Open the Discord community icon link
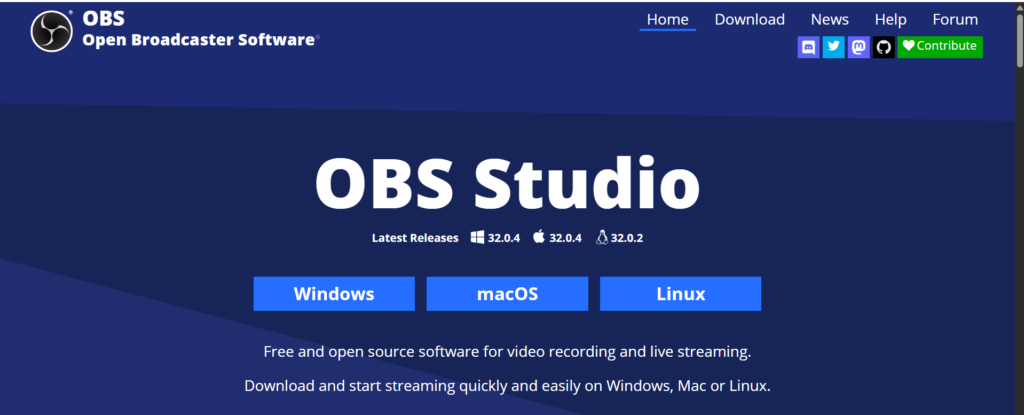The width and height of the screenshot is (1024, 415). coord(809,46)
